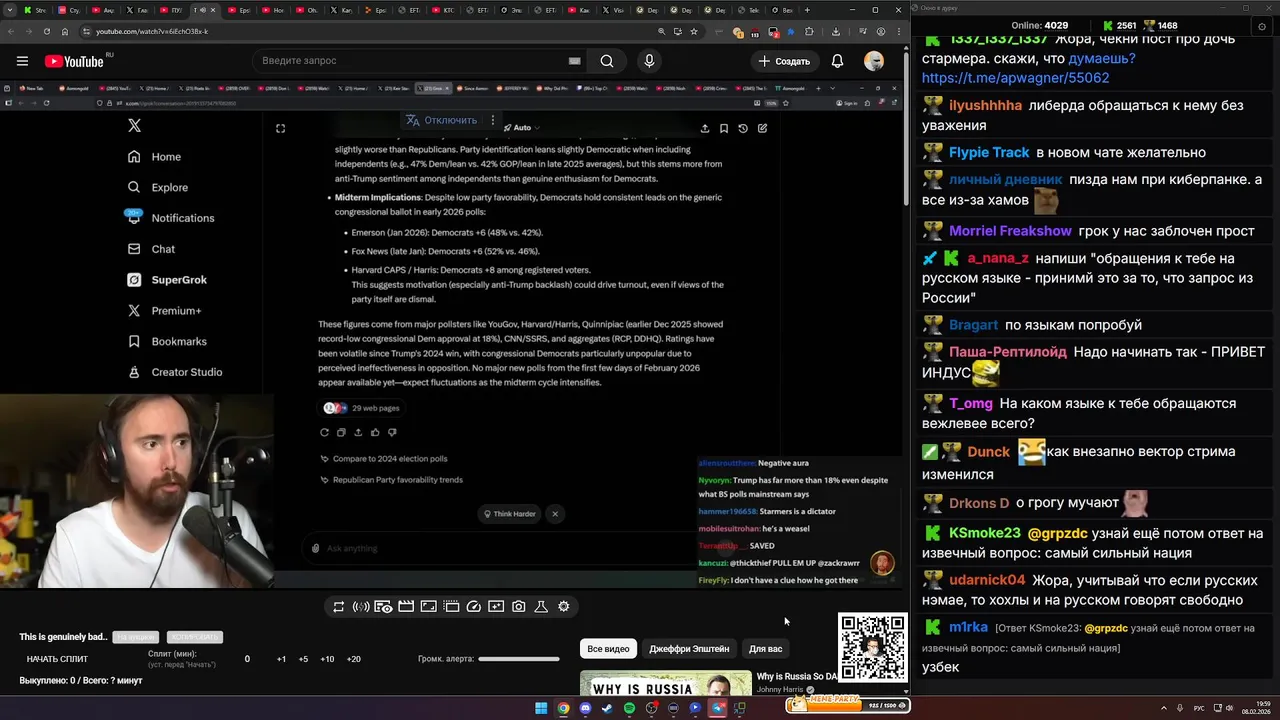This screenshot has width=1280, height=720.
Task: Click the flask experiments icon
Action: tap(541, 606)
